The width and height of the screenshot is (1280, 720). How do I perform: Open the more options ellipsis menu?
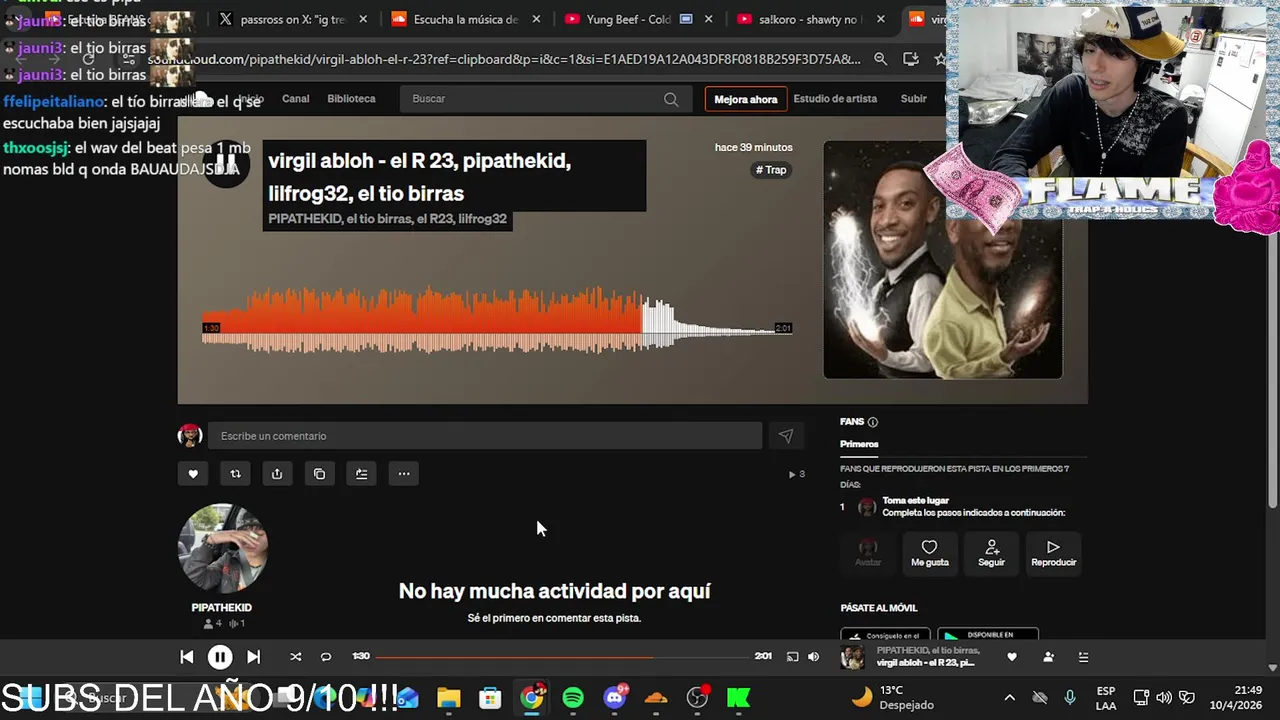tap(404, 474)
